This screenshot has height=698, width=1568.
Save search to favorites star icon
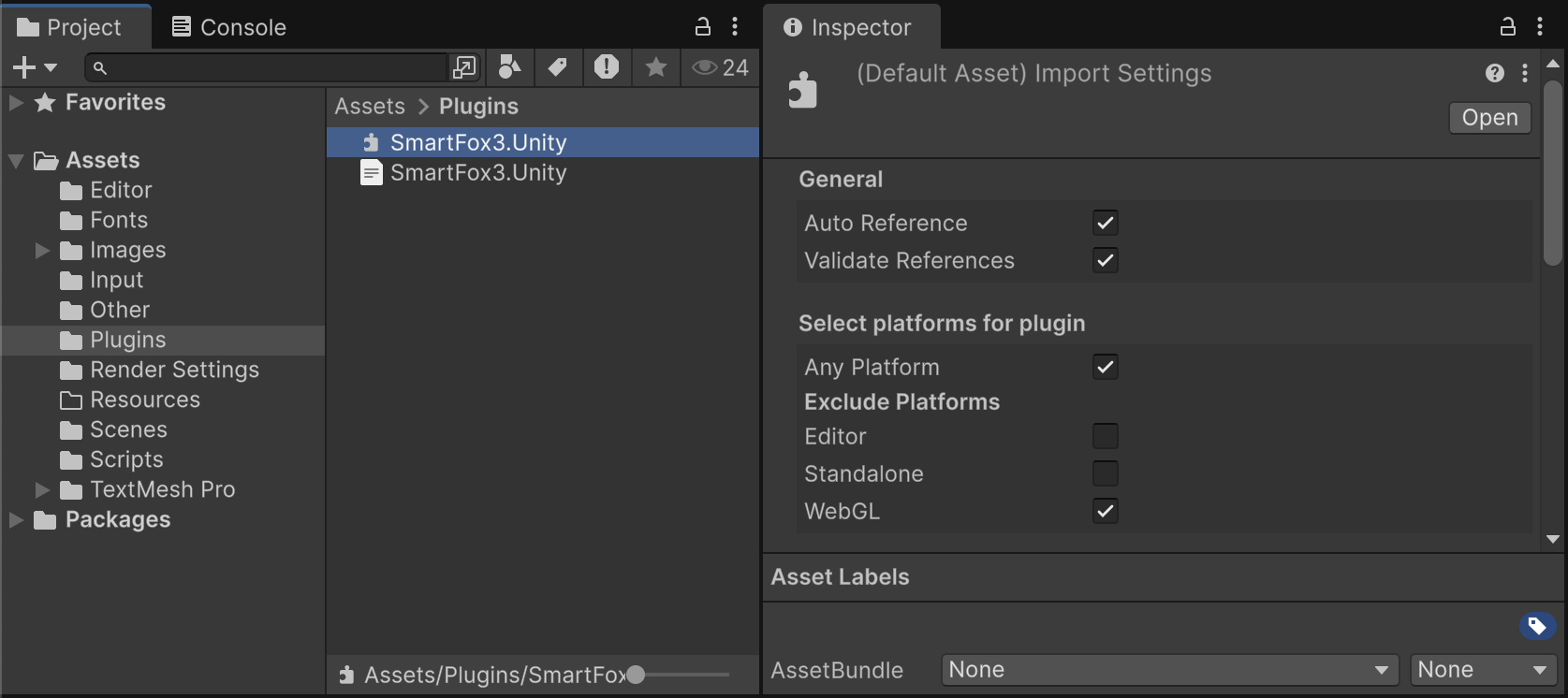click(x=656, y=67)
